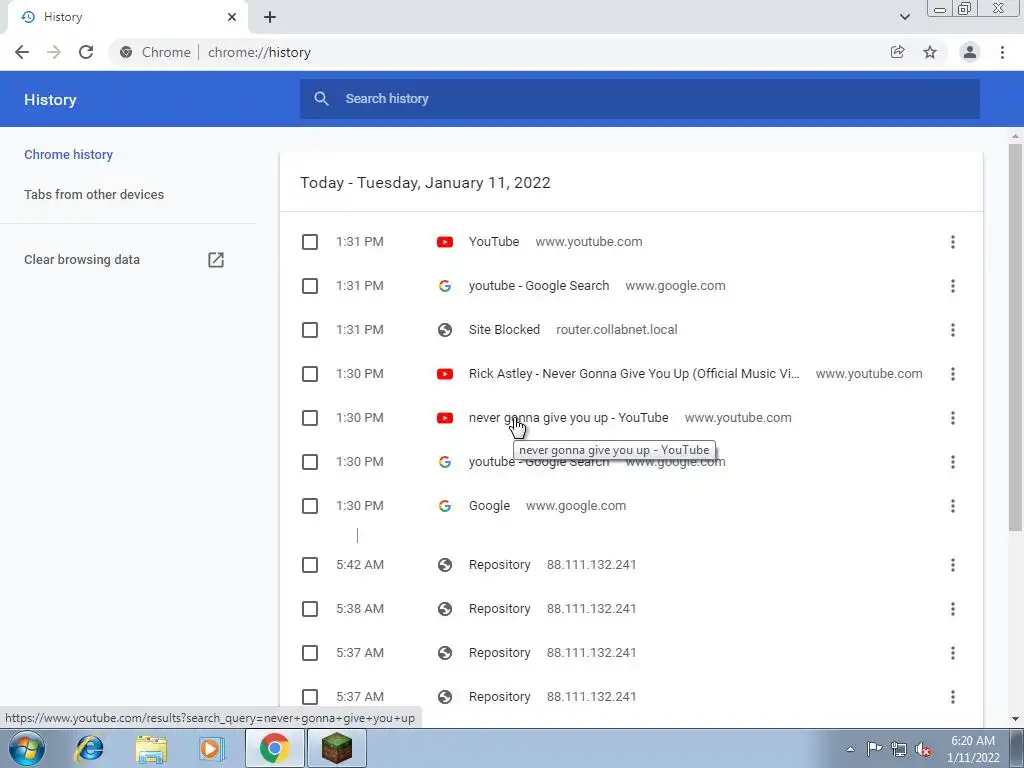This screenshot has width=1024, height=768.
Task: Click the page's vertical scrollbar thumb
Action: (1015, 337)
